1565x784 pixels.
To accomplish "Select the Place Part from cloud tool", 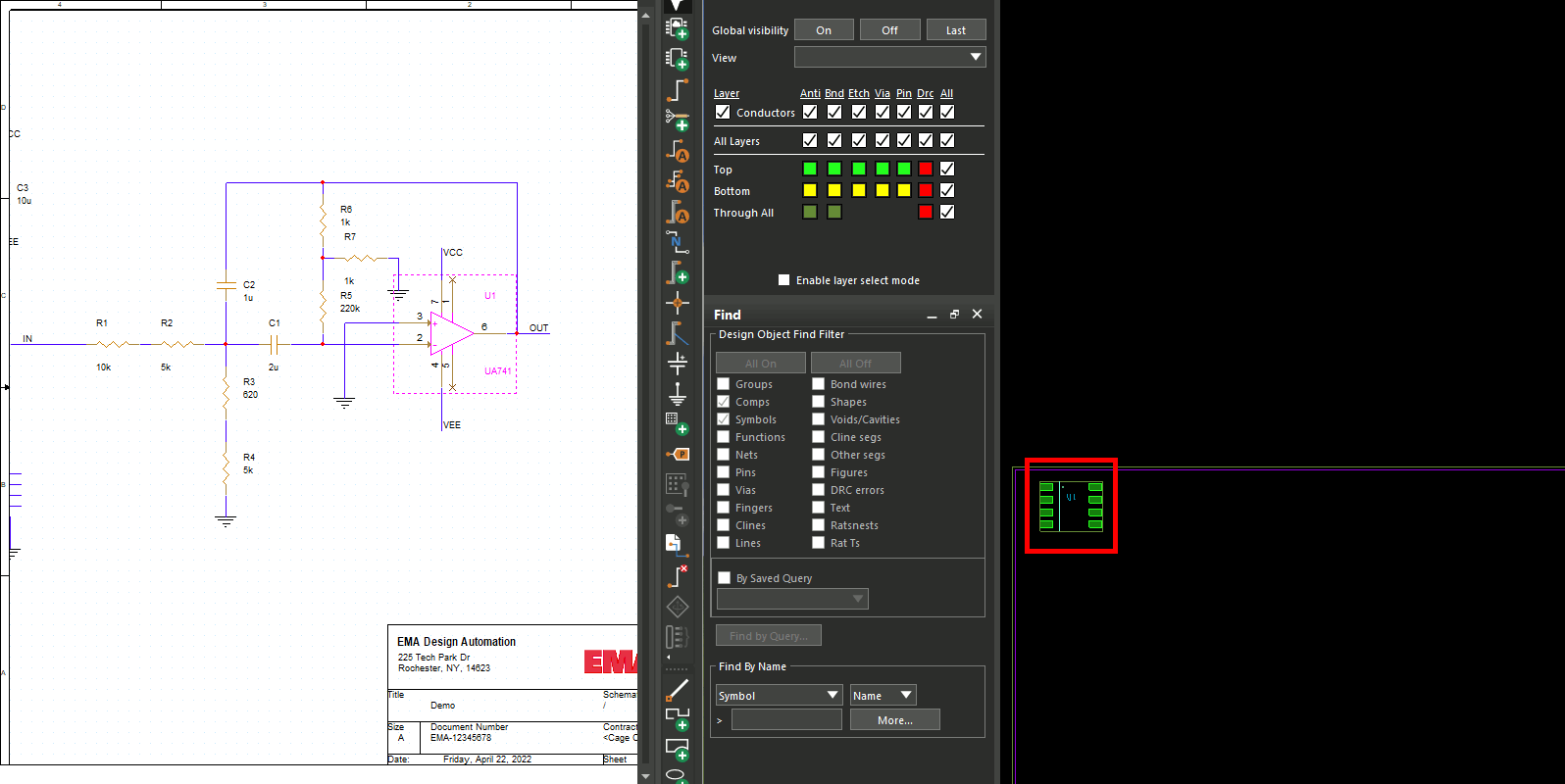I will click(x=677, y=29).
